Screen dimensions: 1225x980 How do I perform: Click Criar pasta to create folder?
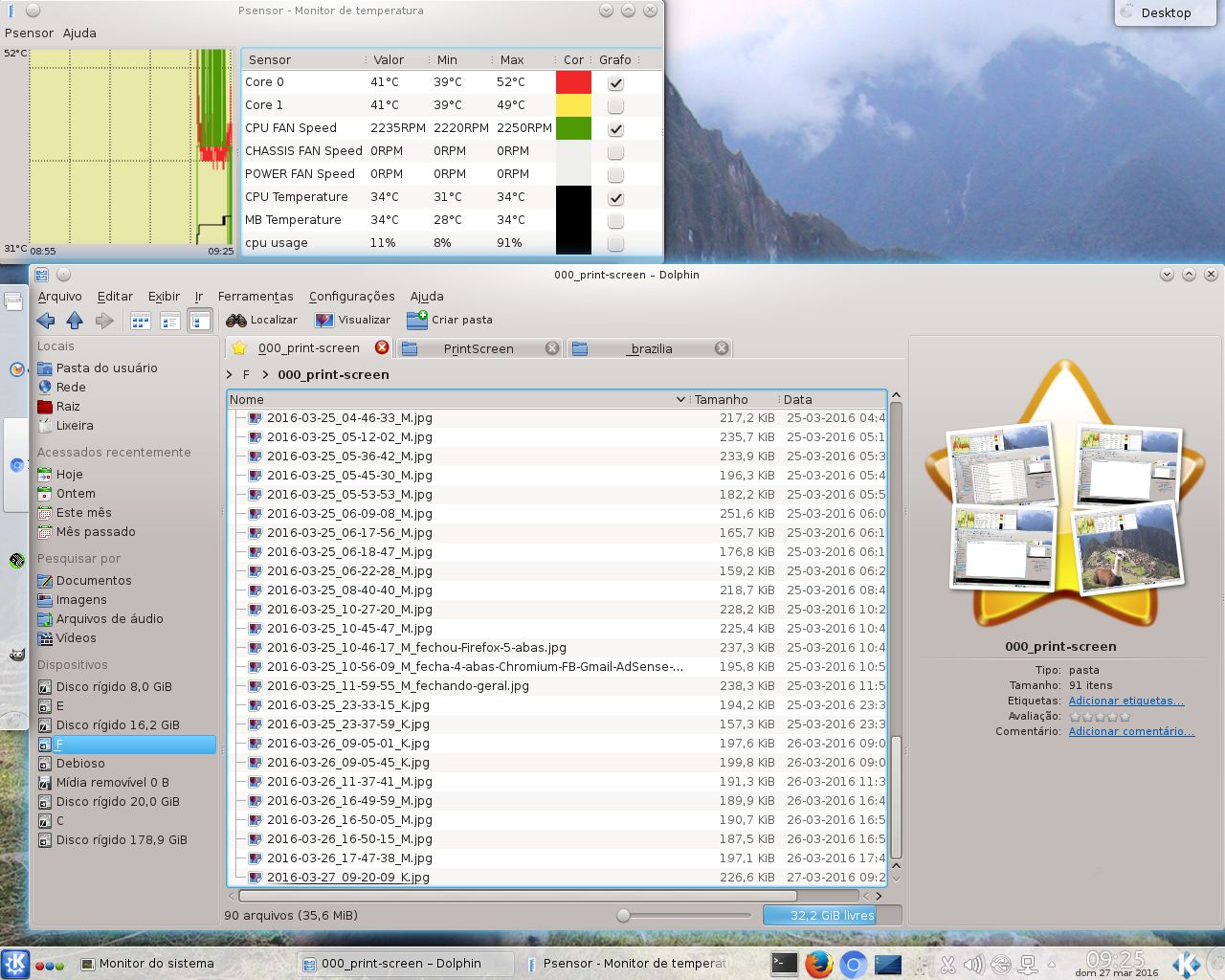[450, 321]
